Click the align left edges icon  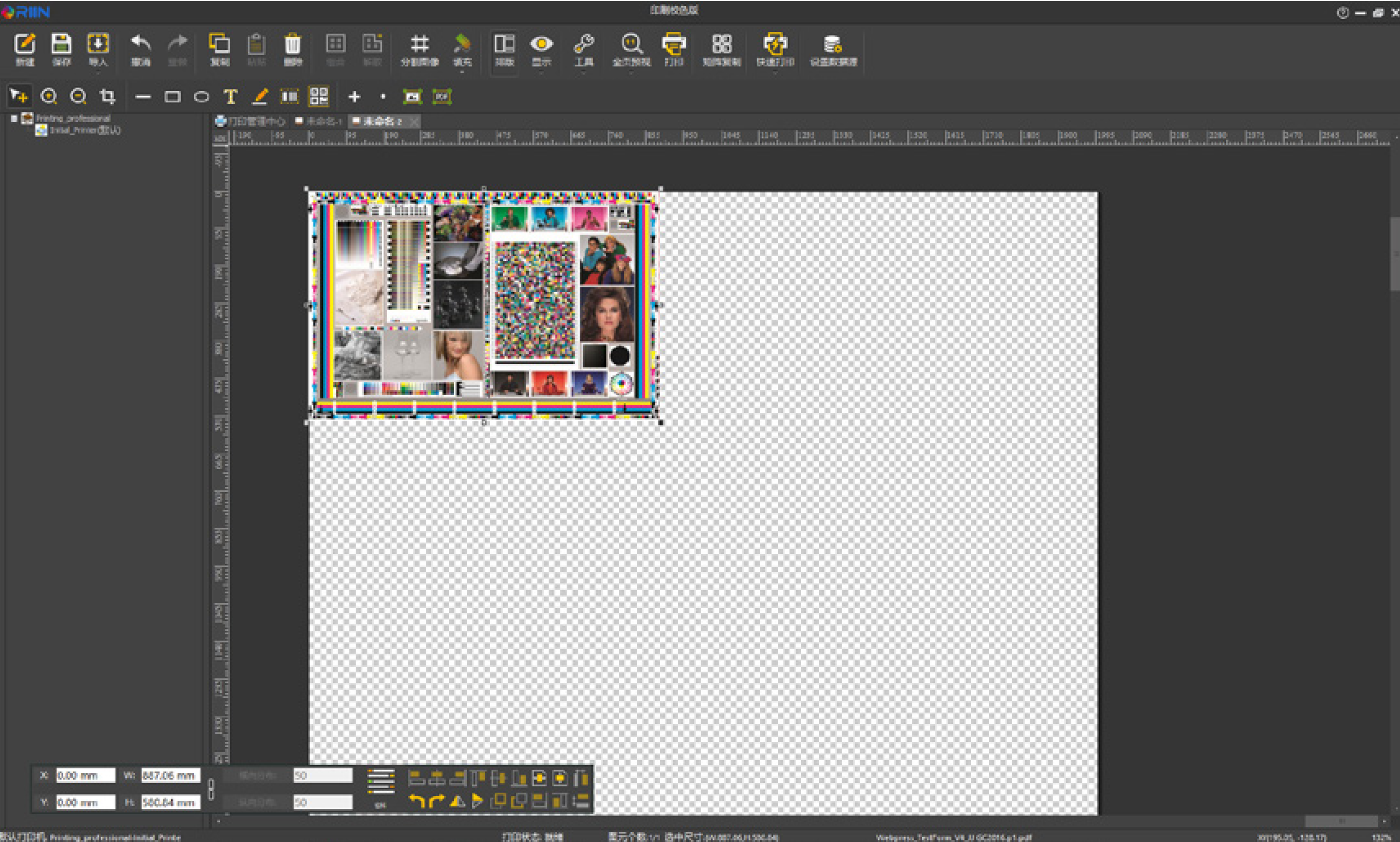tap(417, 778)
